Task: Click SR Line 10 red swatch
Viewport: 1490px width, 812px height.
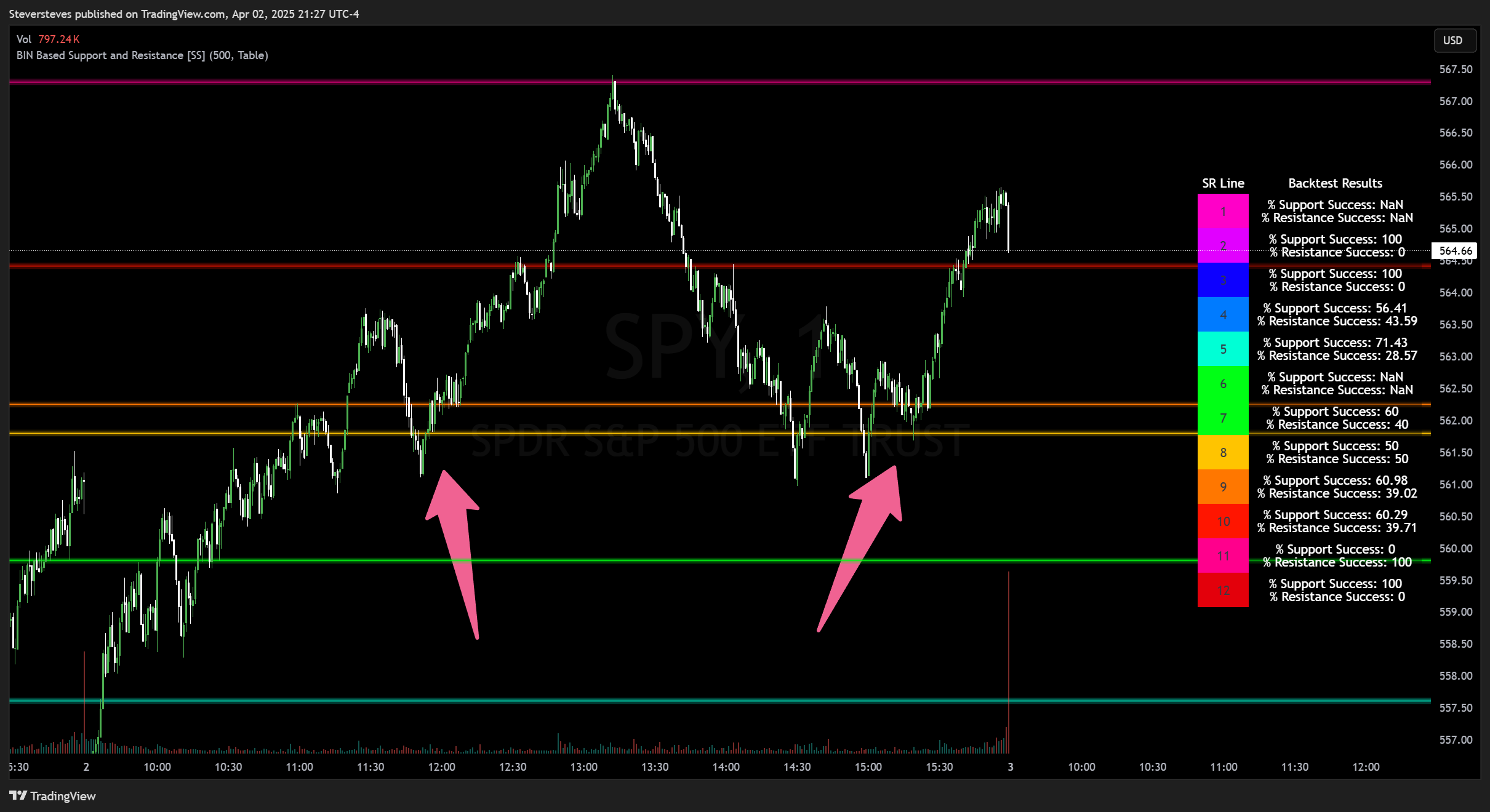Action: point(1223,521)
